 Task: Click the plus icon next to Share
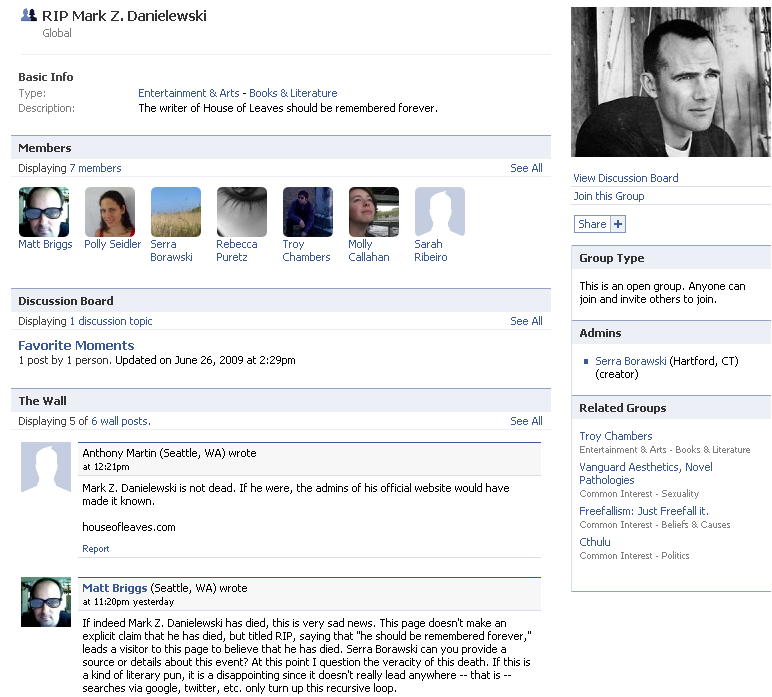click(618, 224)
